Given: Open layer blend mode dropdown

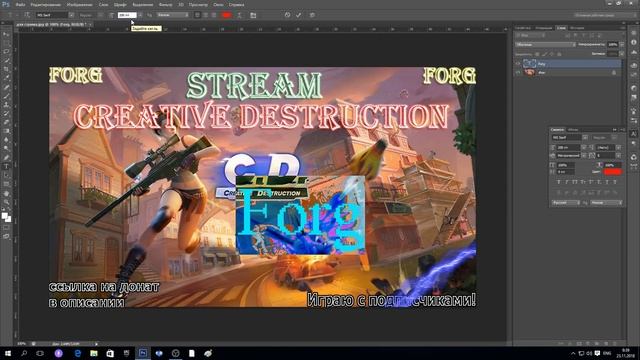Looking at the screenshot, I should [x=545, y=44].
